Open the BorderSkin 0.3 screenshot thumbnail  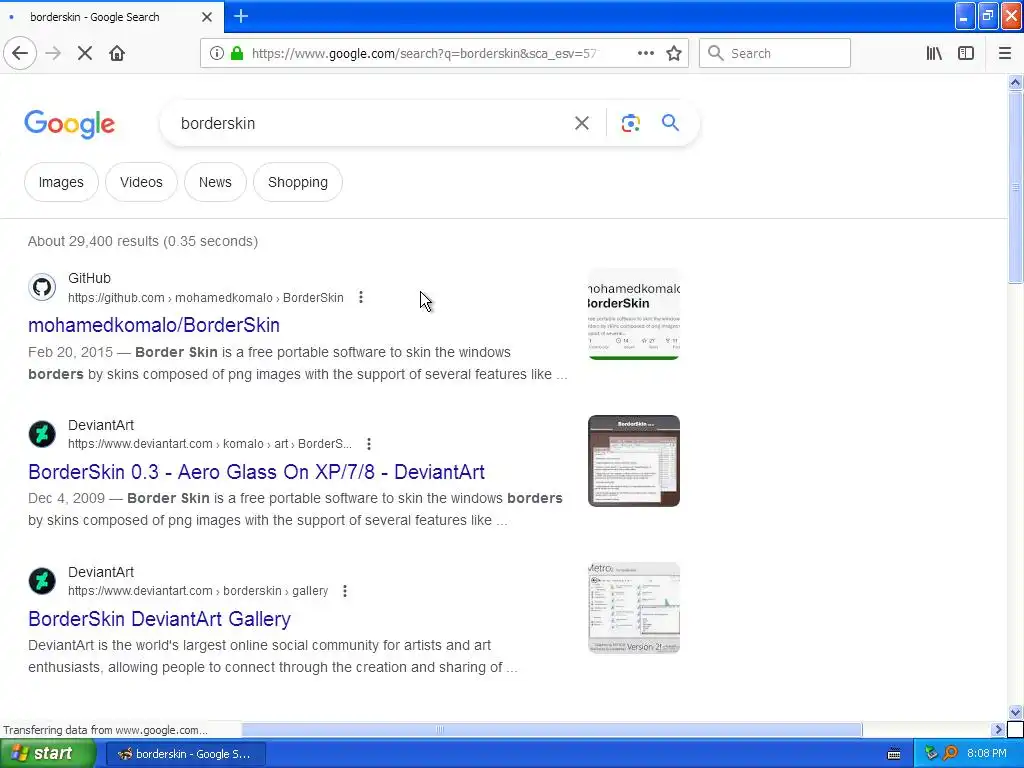coord(633,461)
